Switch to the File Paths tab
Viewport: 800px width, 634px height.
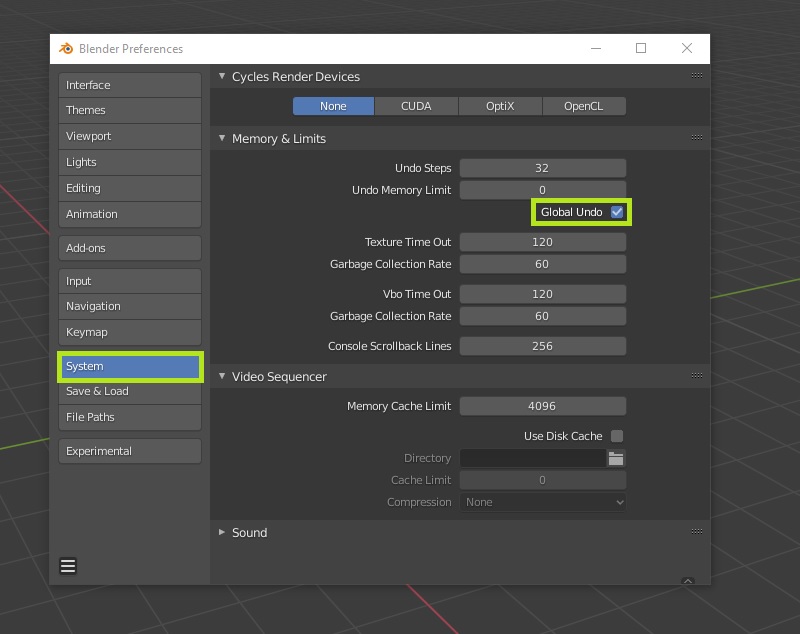click(130, 418)
